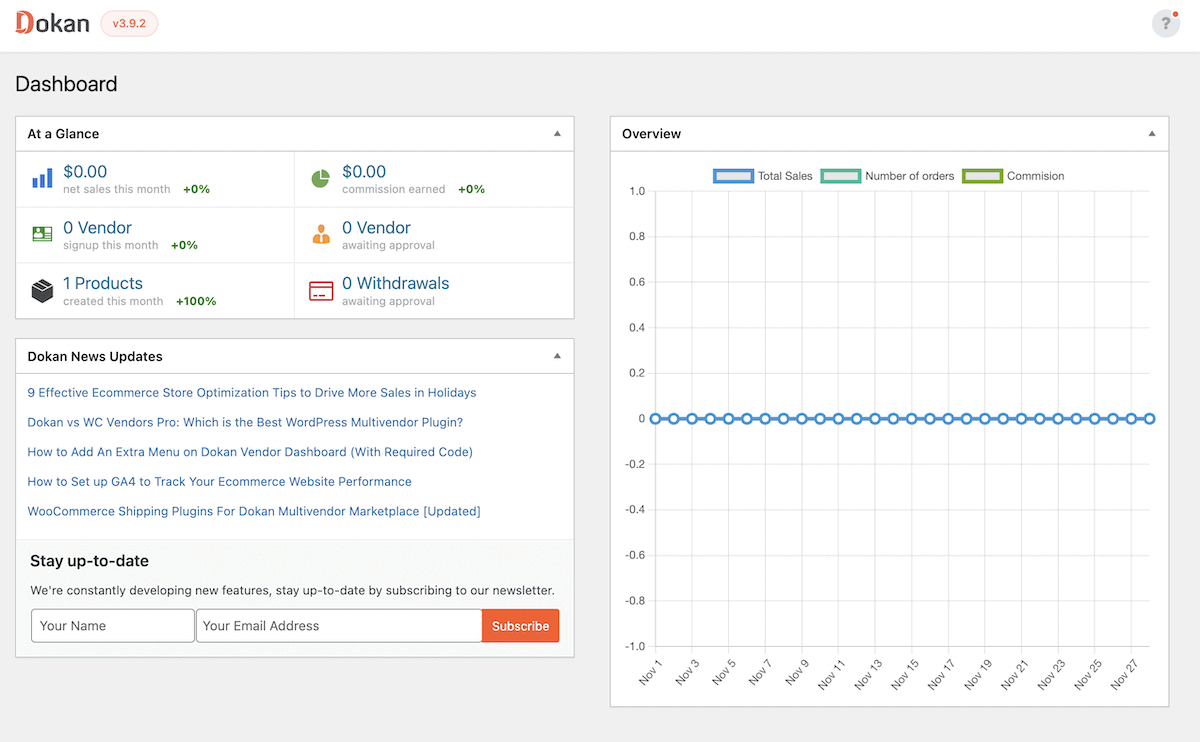The width and height of the screenshot is (1200, 742).
Task: Open the 1 Products link
Action: (x=103, y=283)
